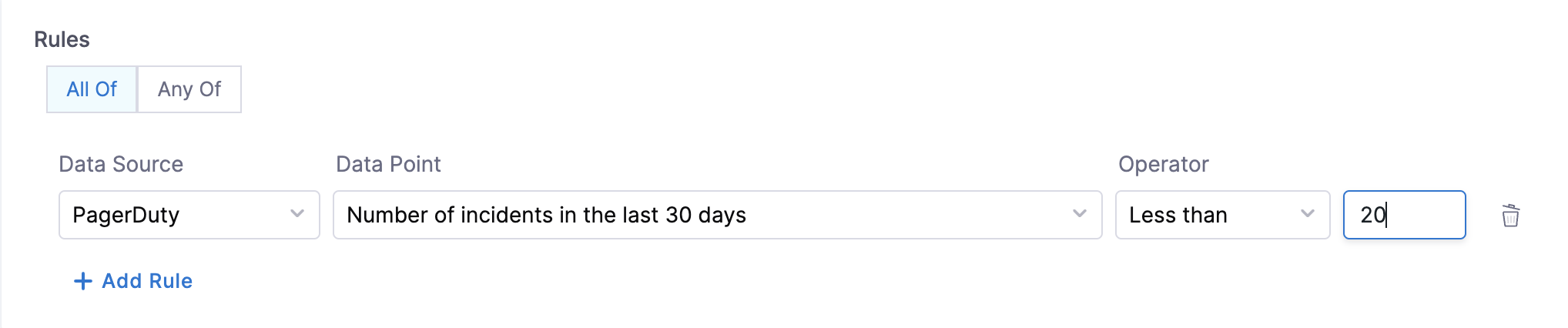Click the Rules section heading

62,39
